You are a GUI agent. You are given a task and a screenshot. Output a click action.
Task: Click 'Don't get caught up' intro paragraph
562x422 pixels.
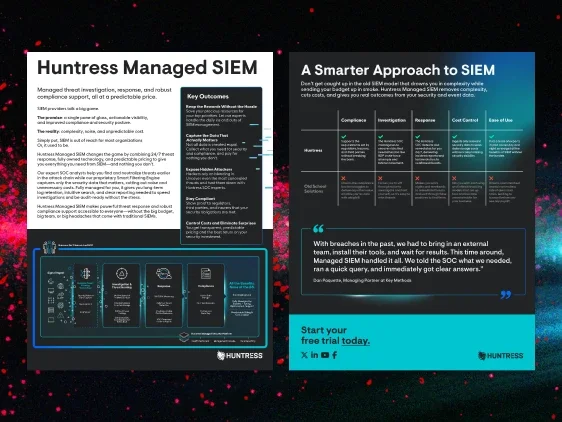(x=394, y=90)
